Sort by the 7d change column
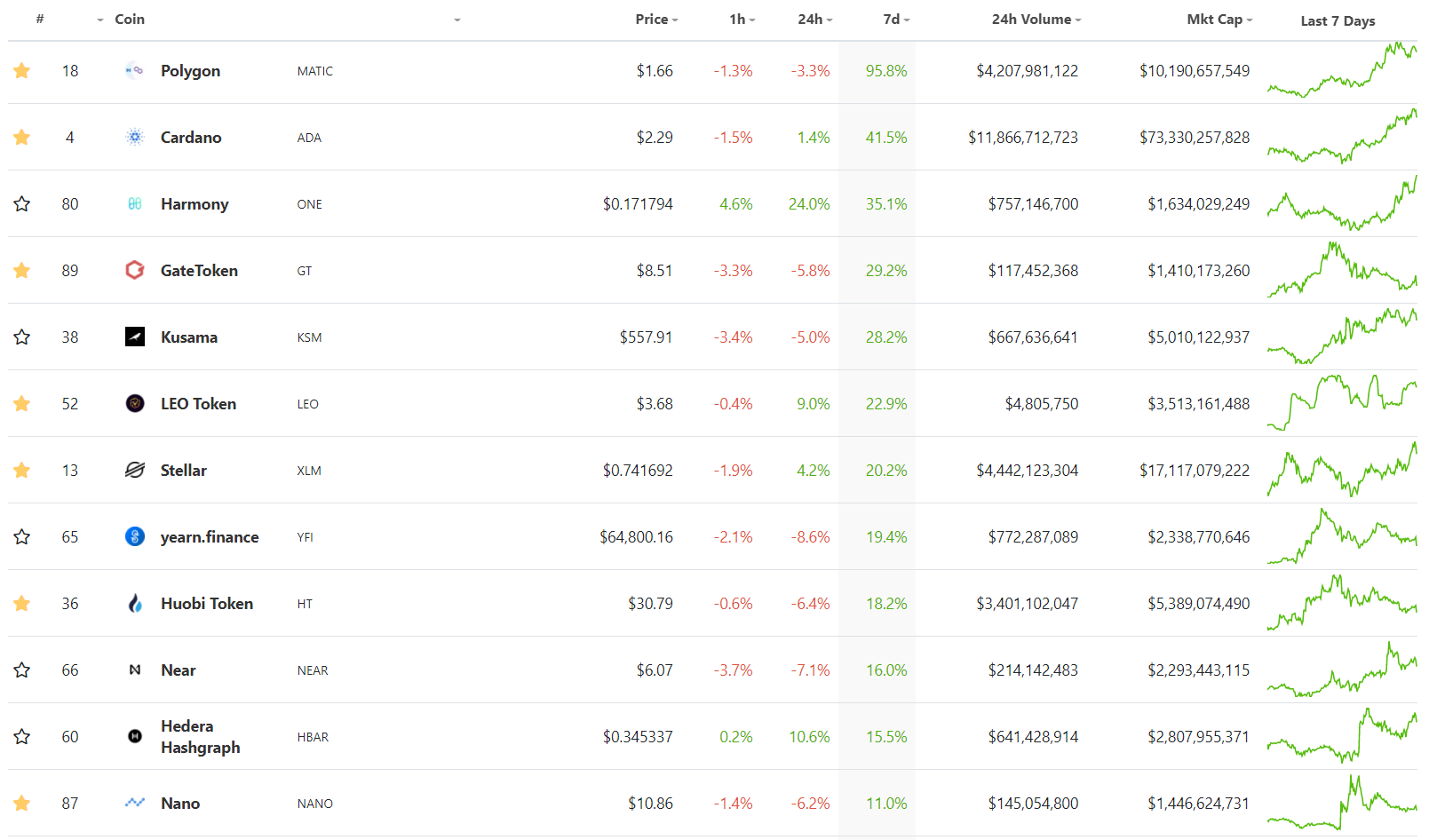The image size is (1437, 840). (x=896, y=20)
